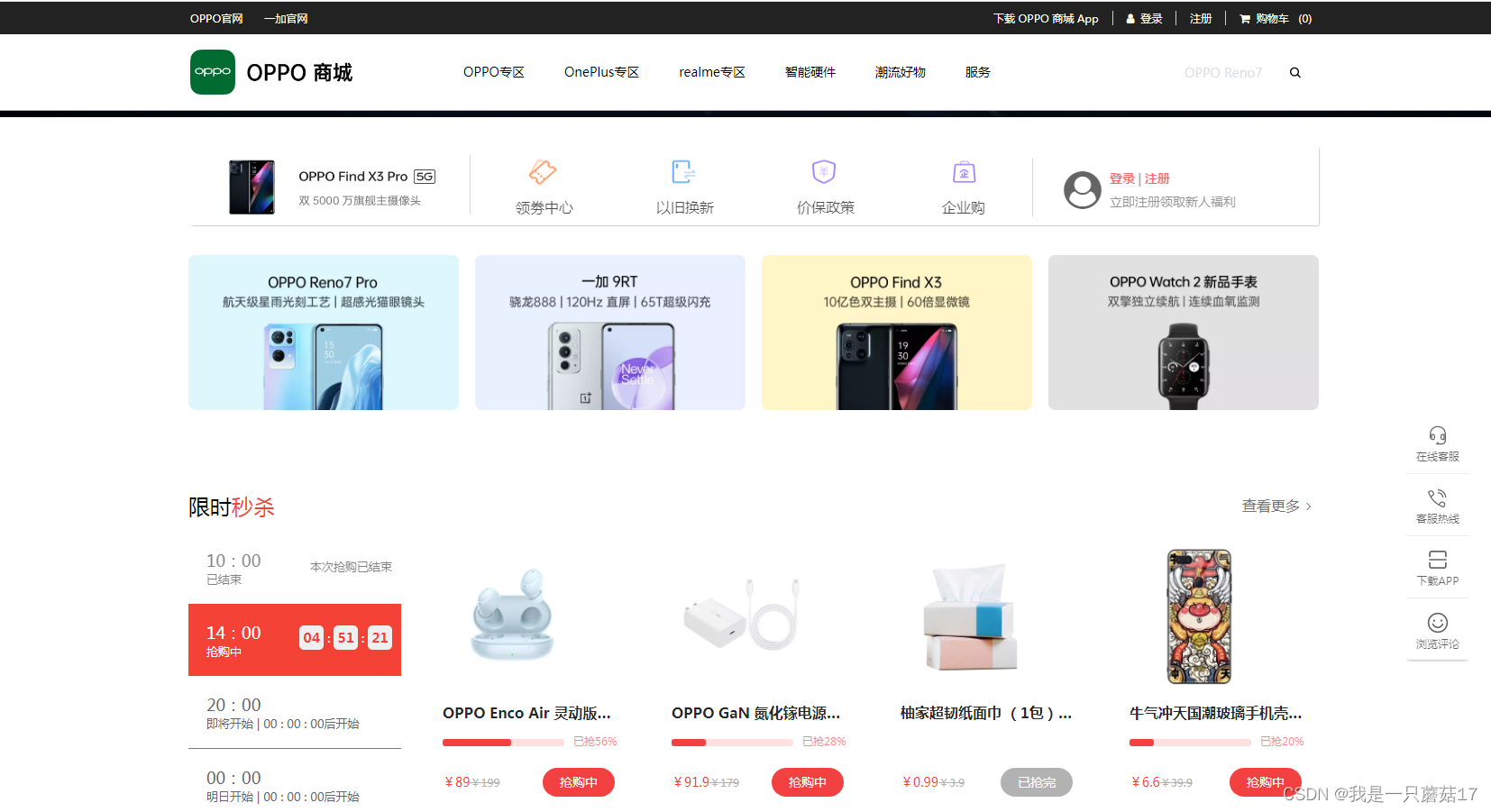Image resolution: width=1491 pixels, height=812 pixels.
Task: Select the 10:00 ended sale time slot
Action: point(295,568)
